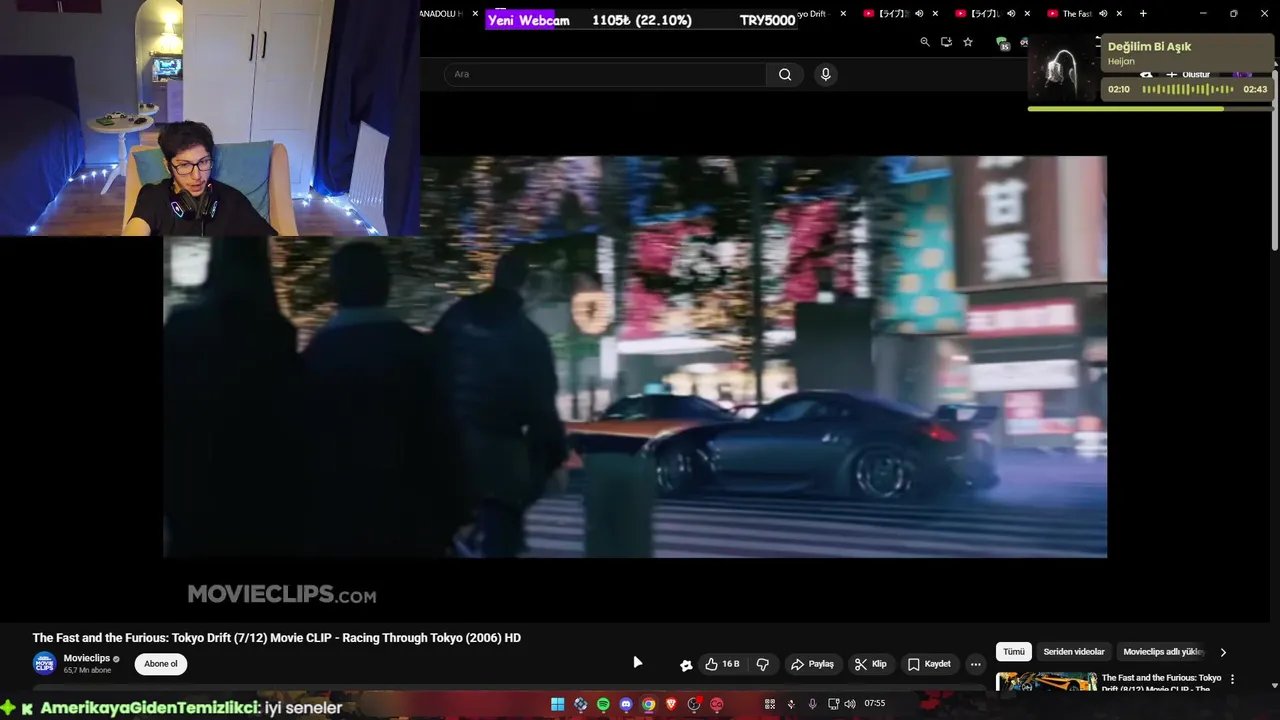Click the green song progress bar
Image resolution: width=1280 pixels, height=720 pixels.
pyautogui.click(x=1150, y=108)
